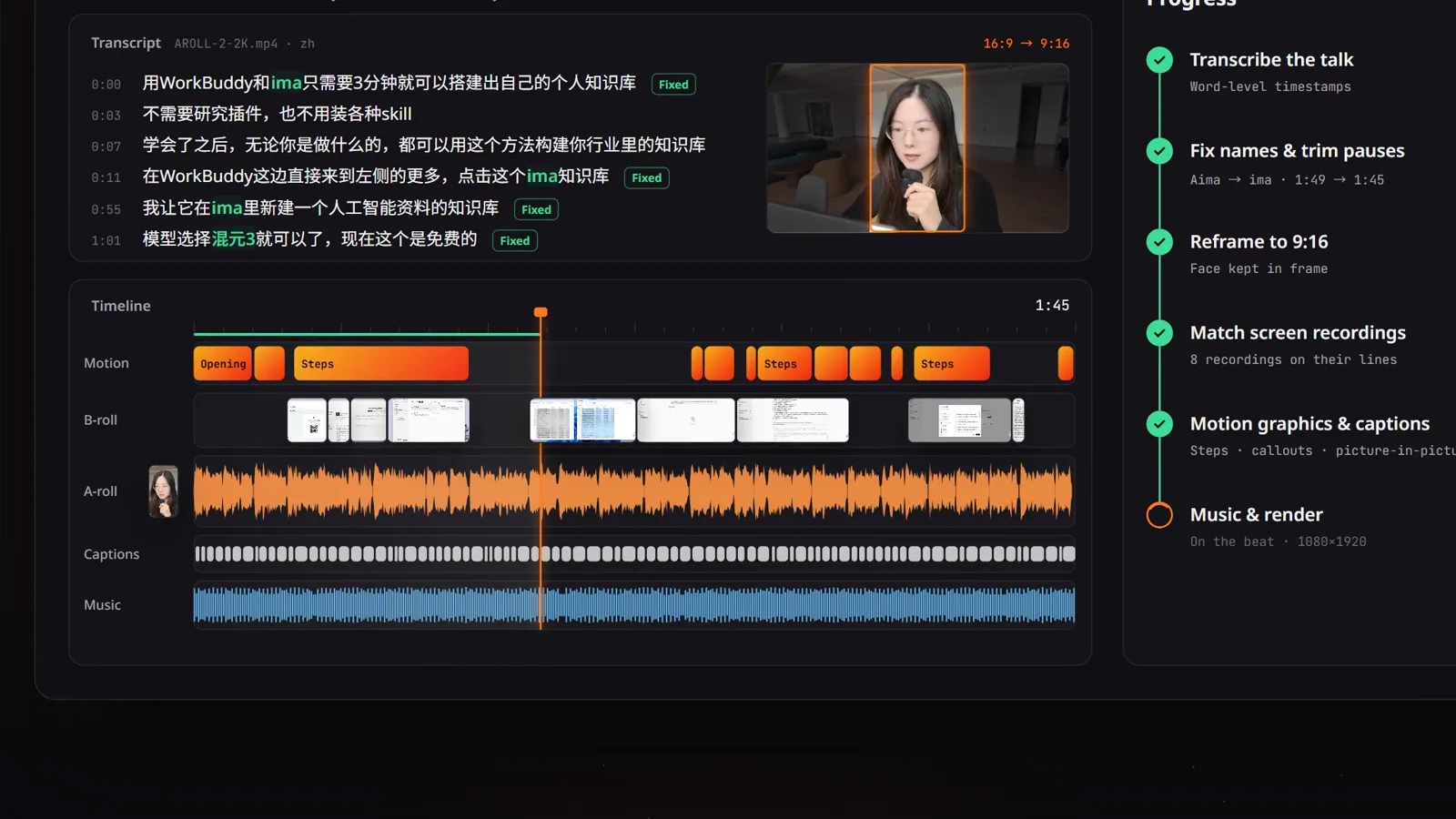
Task: Select the A-roll presenter avatar thumbnail
Action: click(164, 491)
